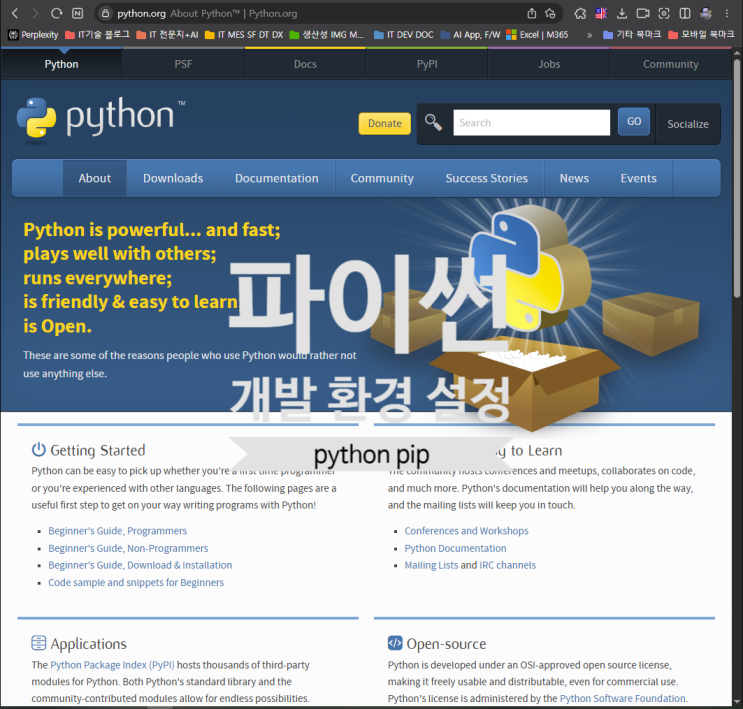Click the address bar URL
This screenshot has width=743, height=709.
(141, 14)
